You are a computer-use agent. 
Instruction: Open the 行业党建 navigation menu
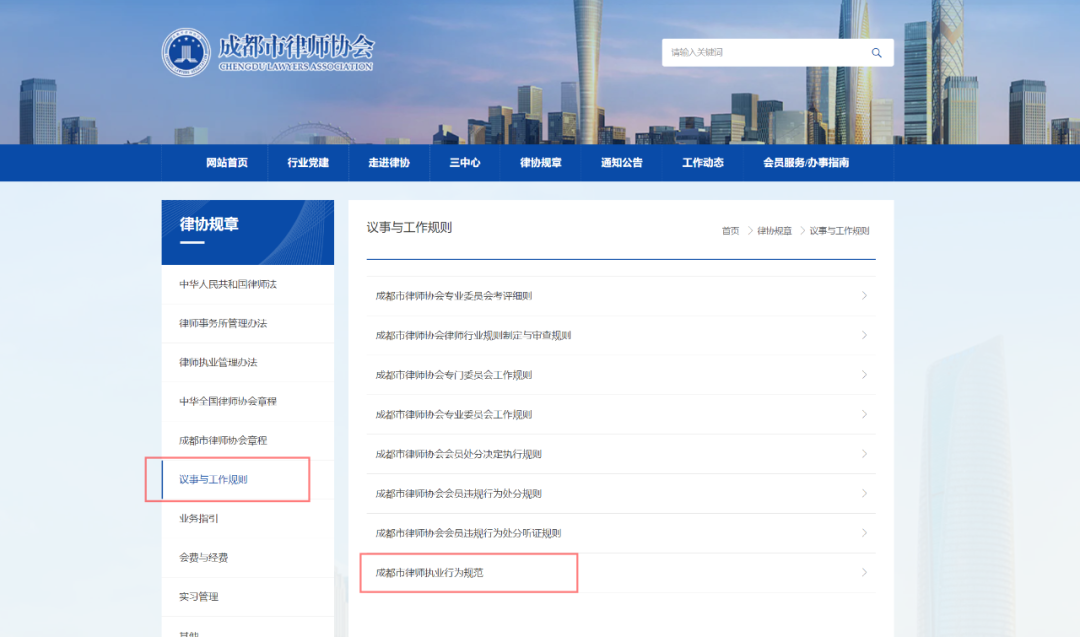[x=308, y=162]
